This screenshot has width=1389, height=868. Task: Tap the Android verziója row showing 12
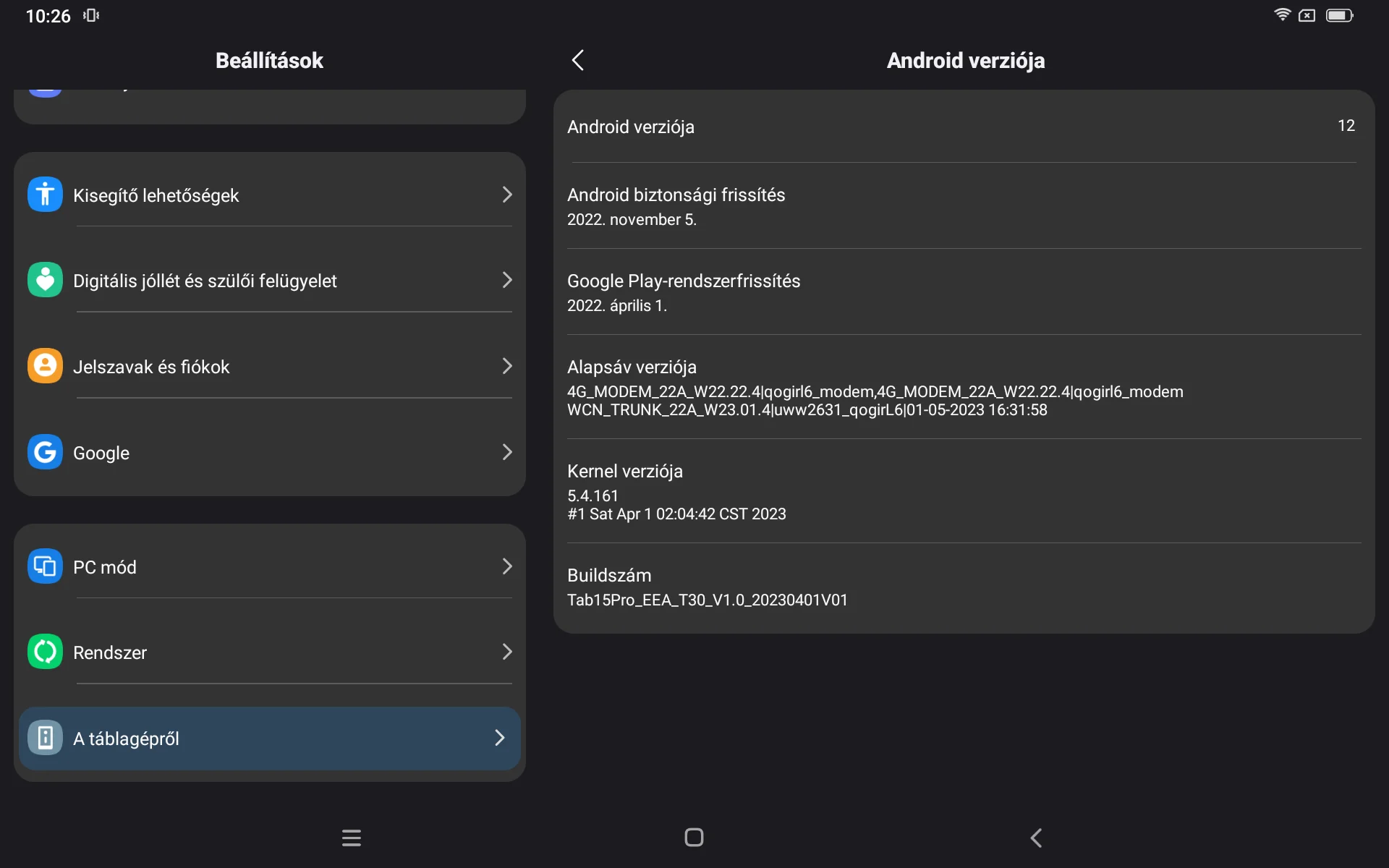[x=962, y=127]
